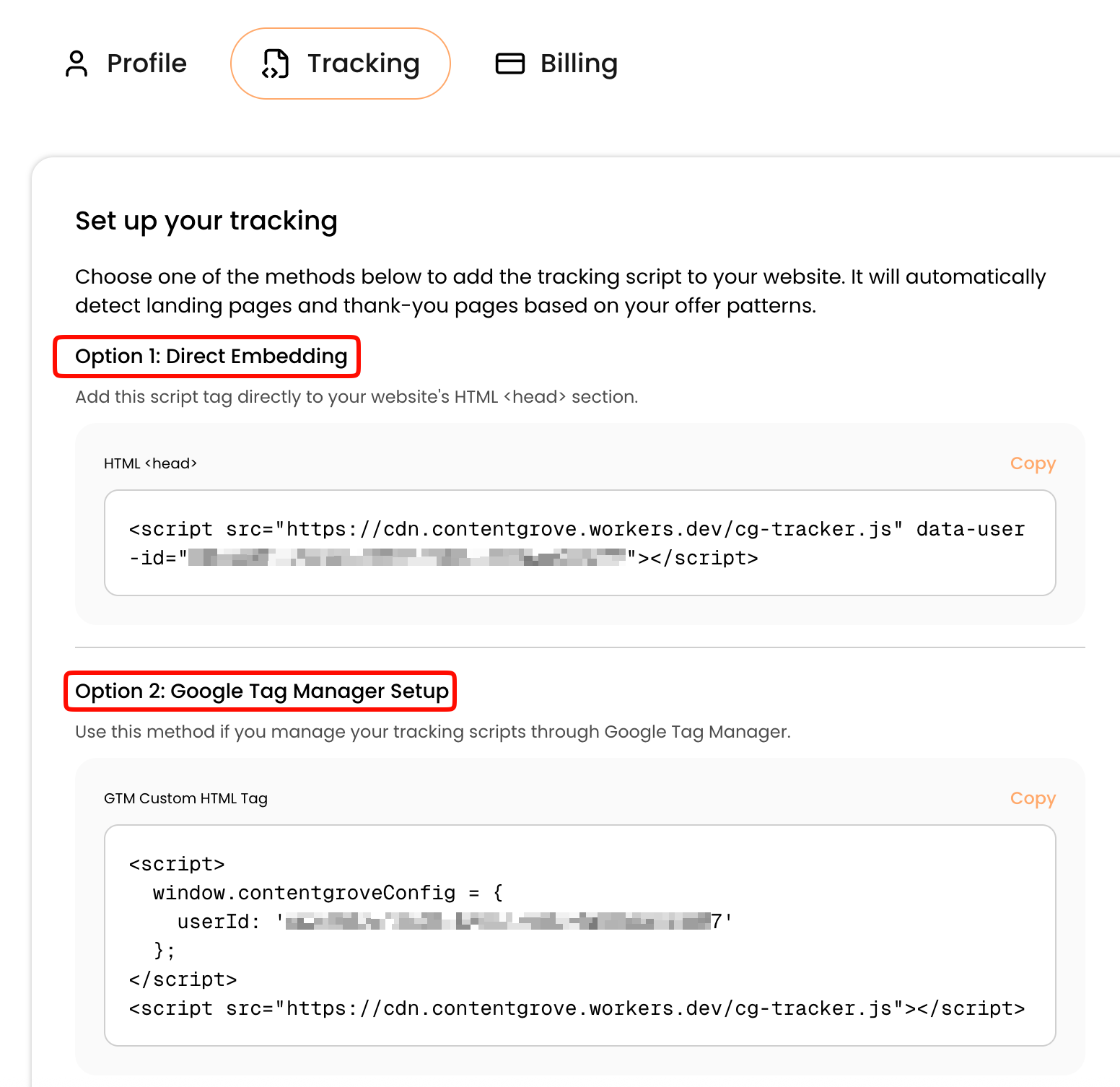Copy the GTM Custom HTML Tag code
The image size is (1120, 1087).
1033,798
